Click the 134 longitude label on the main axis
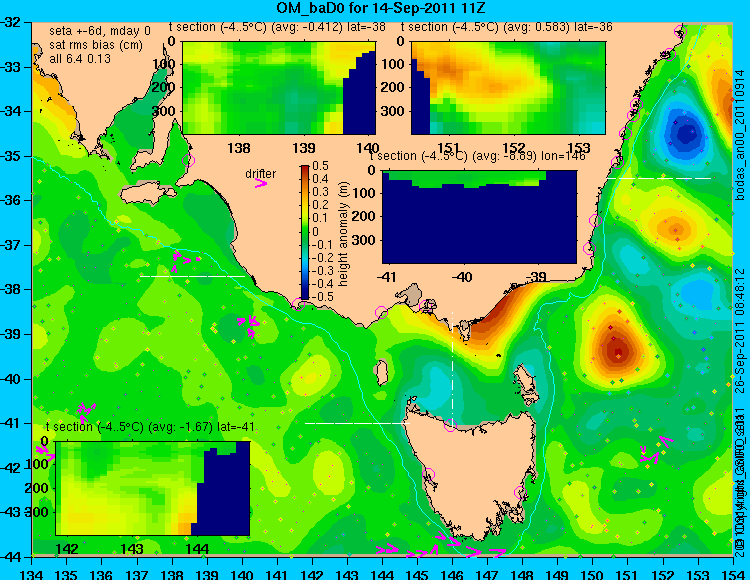This screenshot has height=580, width=750. pyautogui.click(x=32, y=573)
